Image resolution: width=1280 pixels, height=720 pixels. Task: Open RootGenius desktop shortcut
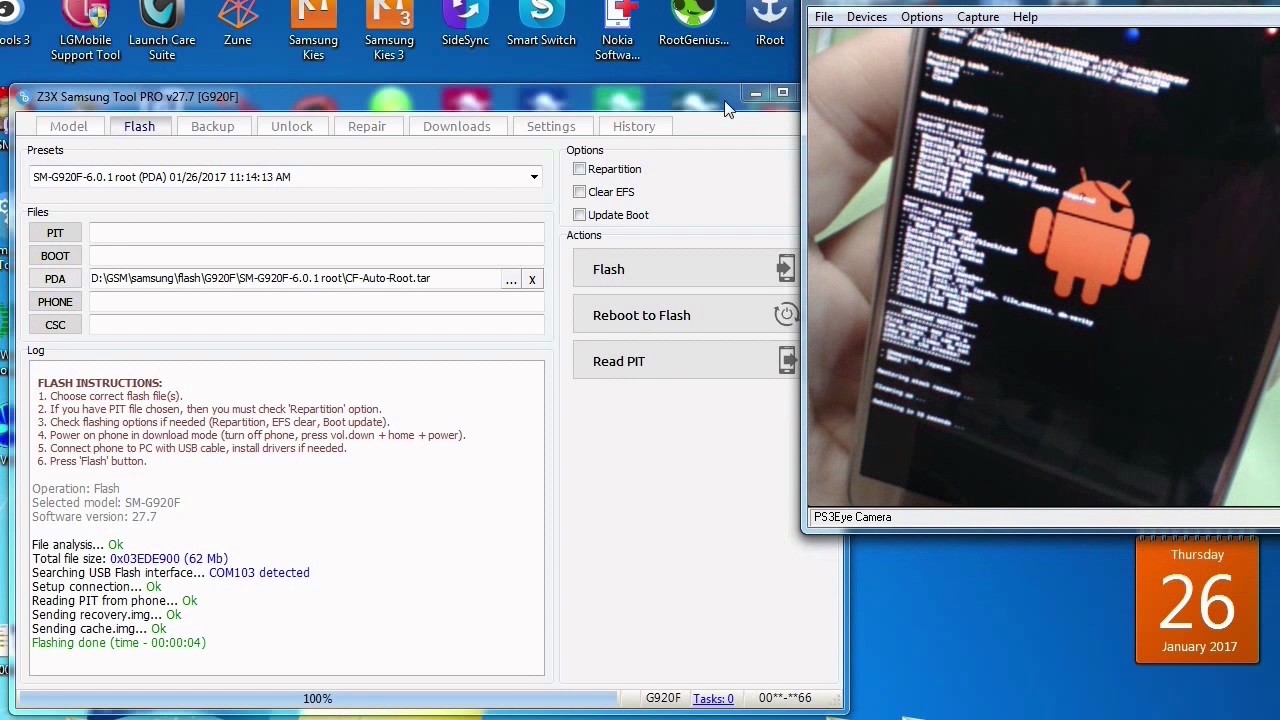[694, 24]
